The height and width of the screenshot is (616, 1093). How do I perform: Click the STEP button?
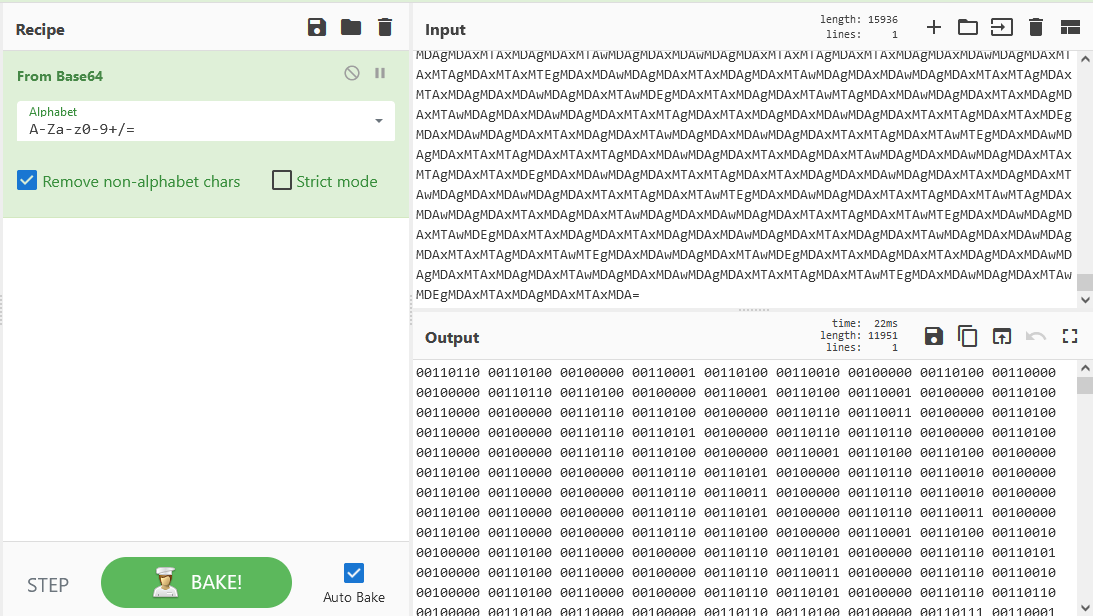pos(48,585)
